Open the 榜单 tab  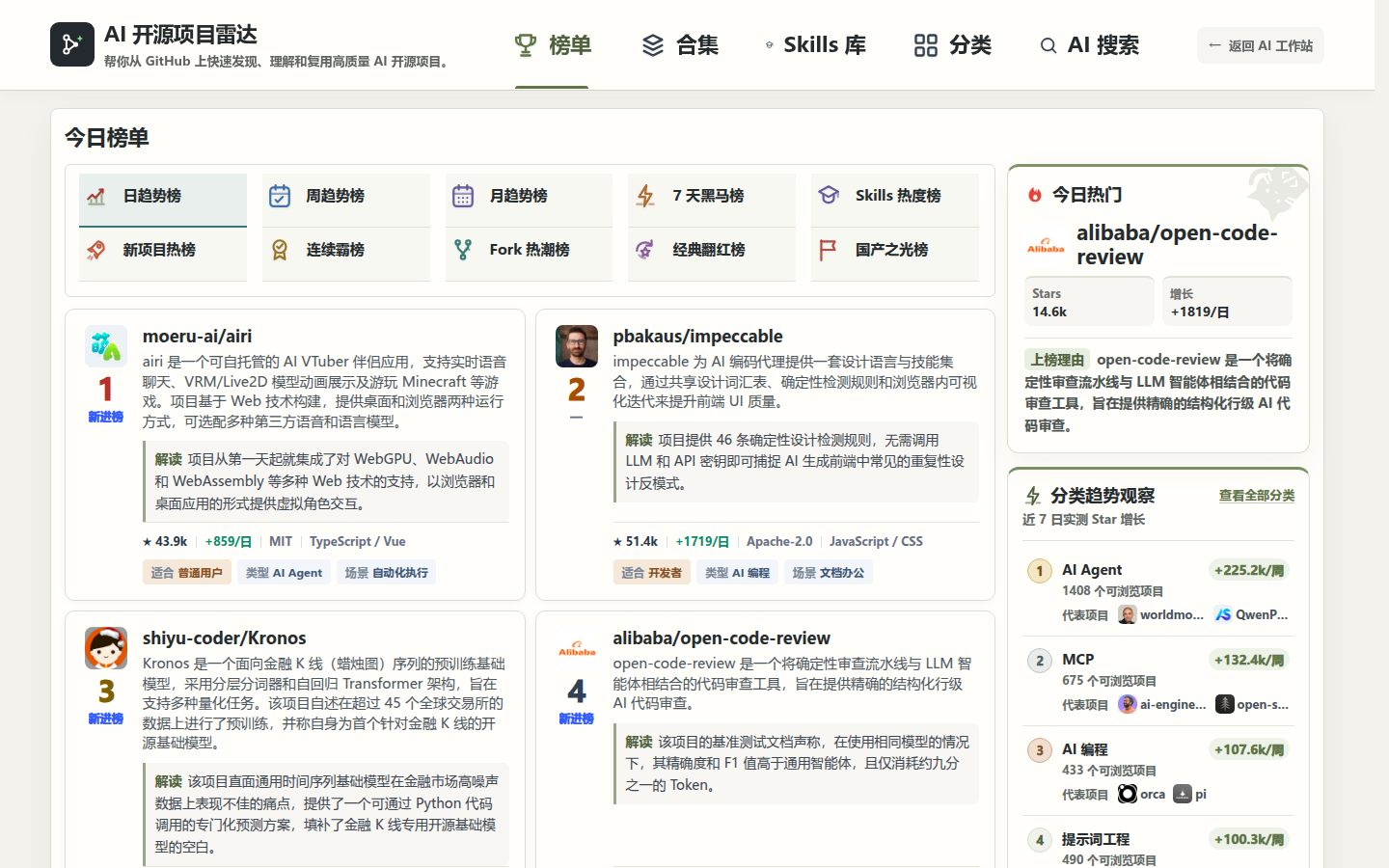(552, 45)
